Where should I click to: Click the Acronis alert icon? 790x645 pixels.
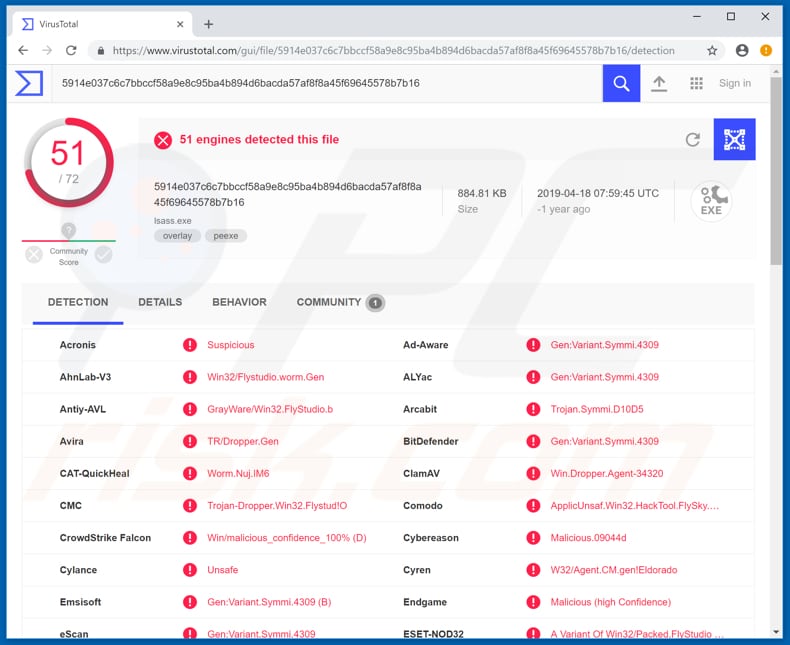pyautogui.click(x=190, y=345)
